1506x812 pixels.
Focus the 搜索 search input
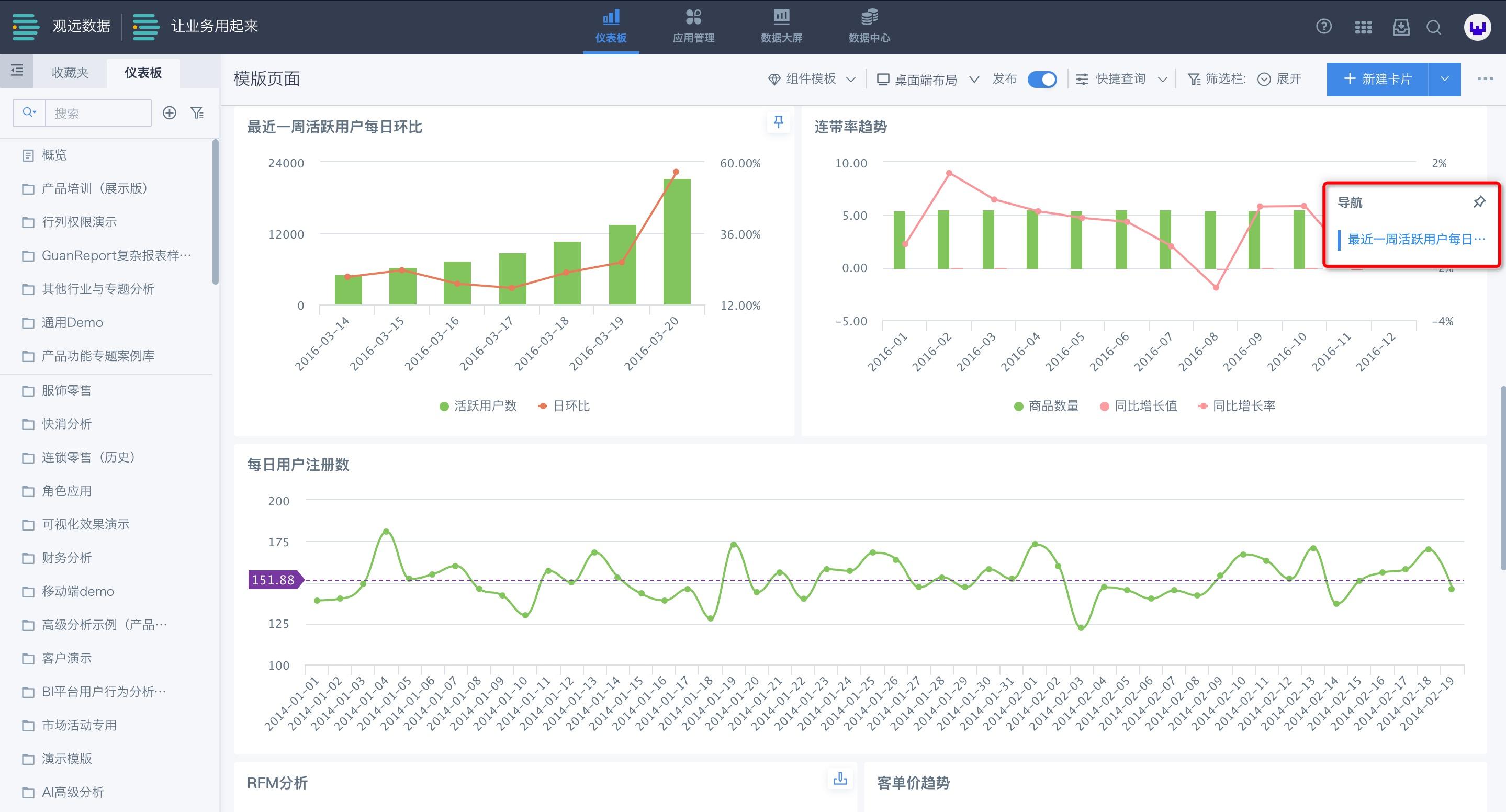[x=98, y=113]
